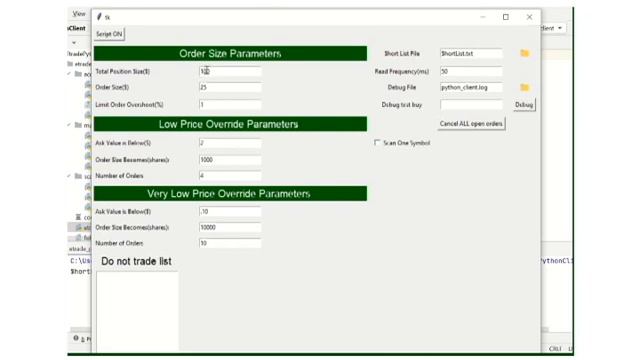Screen dimensions: 640x360
Task: Minimize the tk window
Action: (483, 17)
